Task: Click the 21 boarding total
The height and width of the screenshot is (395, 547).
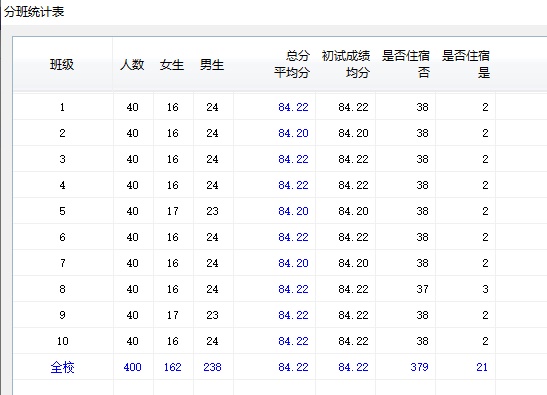Action: [482, 367]
